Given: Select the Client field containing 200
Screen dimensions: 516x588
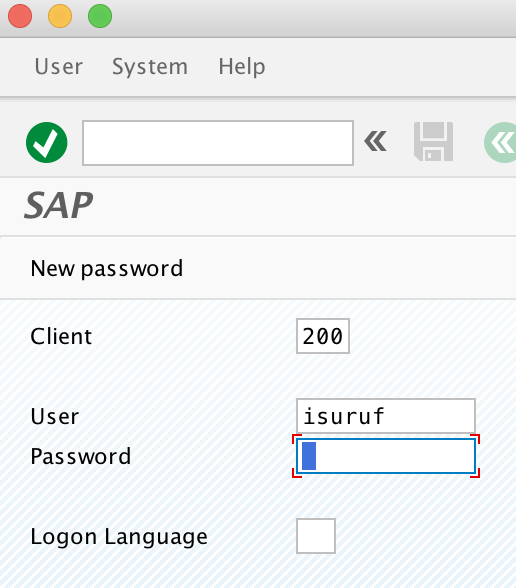Looking at the screenshot, I should point(323,336).
